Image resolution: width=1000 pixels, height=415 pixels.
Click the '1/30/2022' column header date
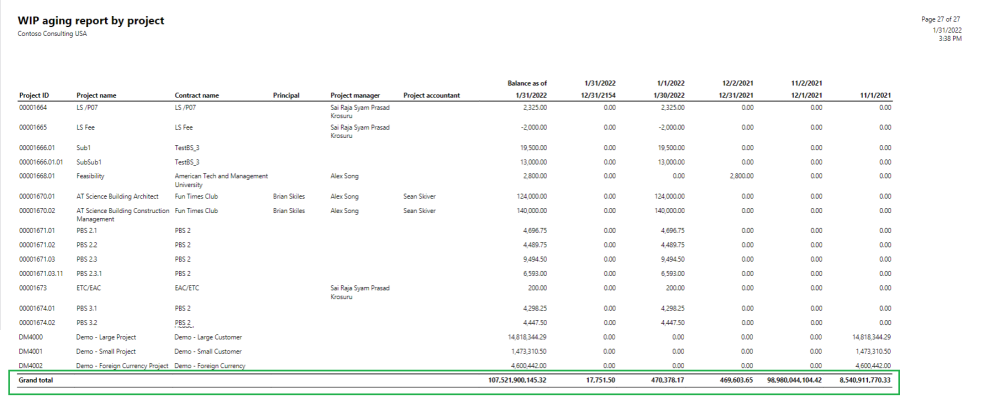(x=670, y=96)
